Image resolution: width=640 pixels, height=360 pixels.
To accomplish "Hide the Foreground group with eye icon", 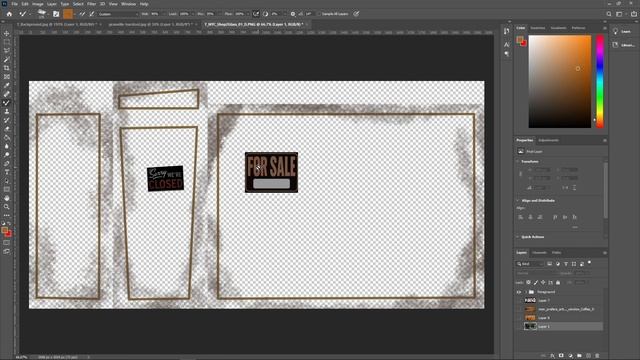I will [x=519, y=292].
